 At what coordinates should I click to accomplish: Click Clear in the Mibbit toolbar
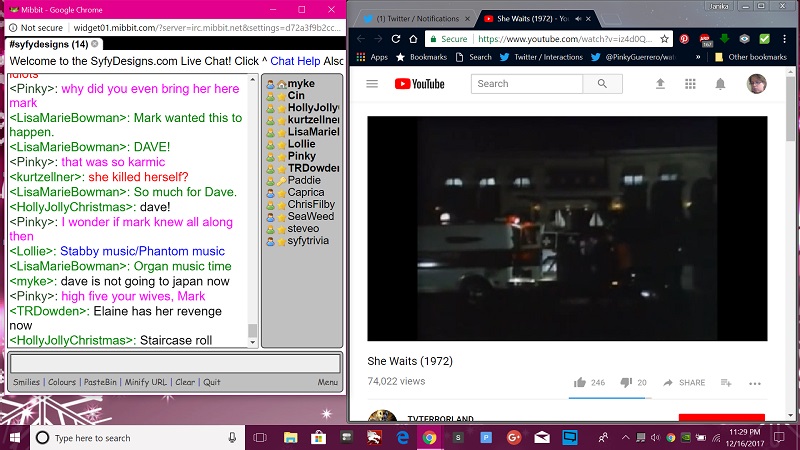[x=185, y=382]
